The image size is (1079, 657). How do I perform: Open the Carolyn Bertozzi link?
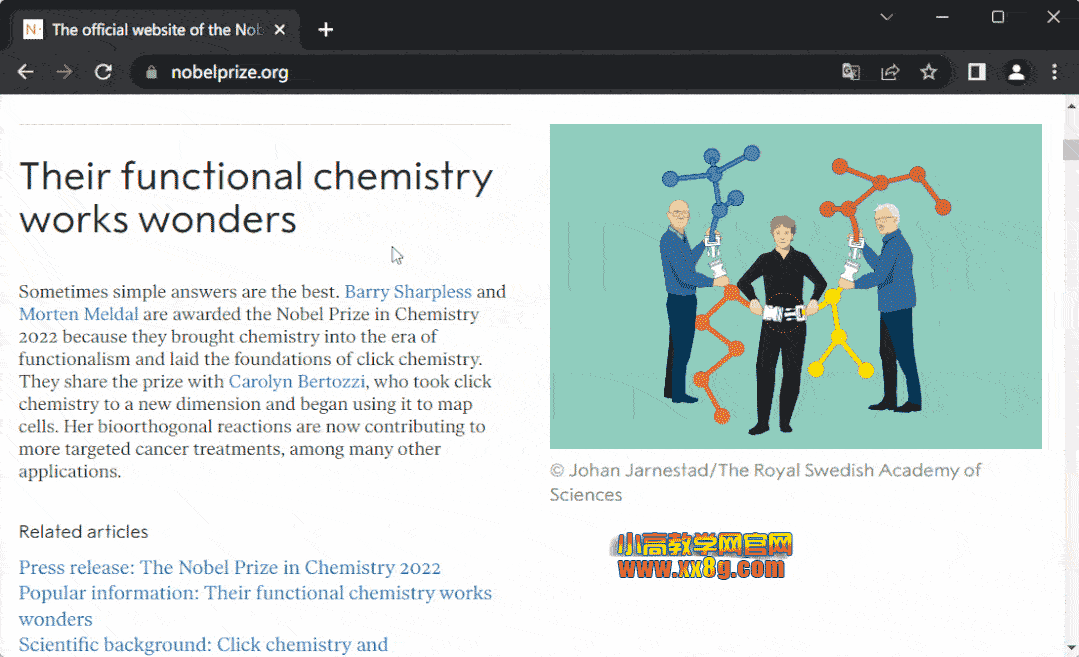[x=297, y=382]
